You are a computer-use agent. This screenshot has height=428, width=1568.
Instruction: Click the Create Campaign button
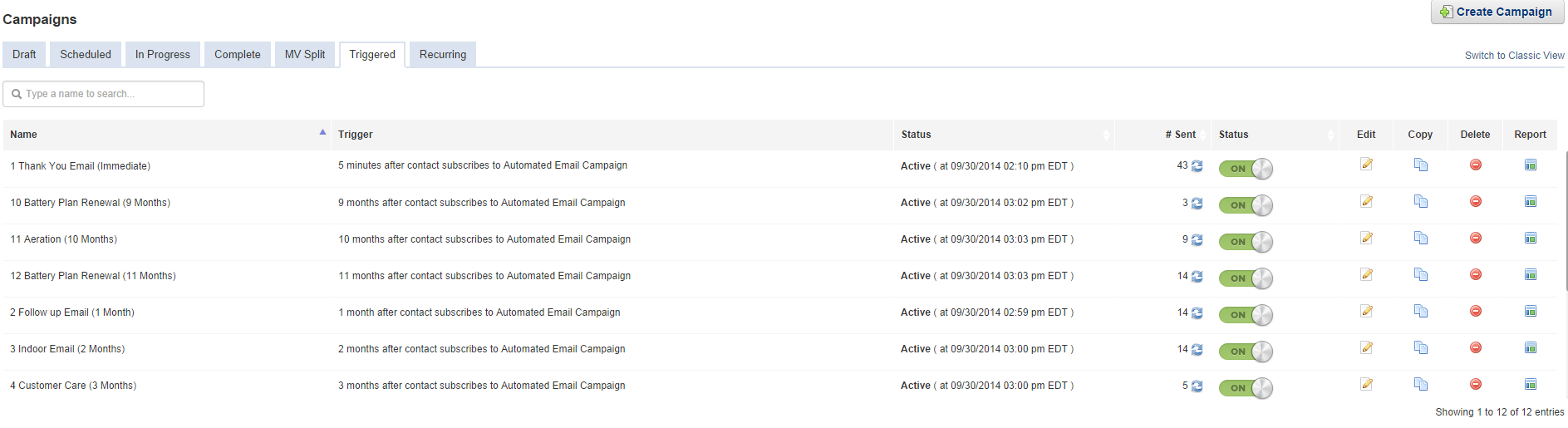[1497, 12]
